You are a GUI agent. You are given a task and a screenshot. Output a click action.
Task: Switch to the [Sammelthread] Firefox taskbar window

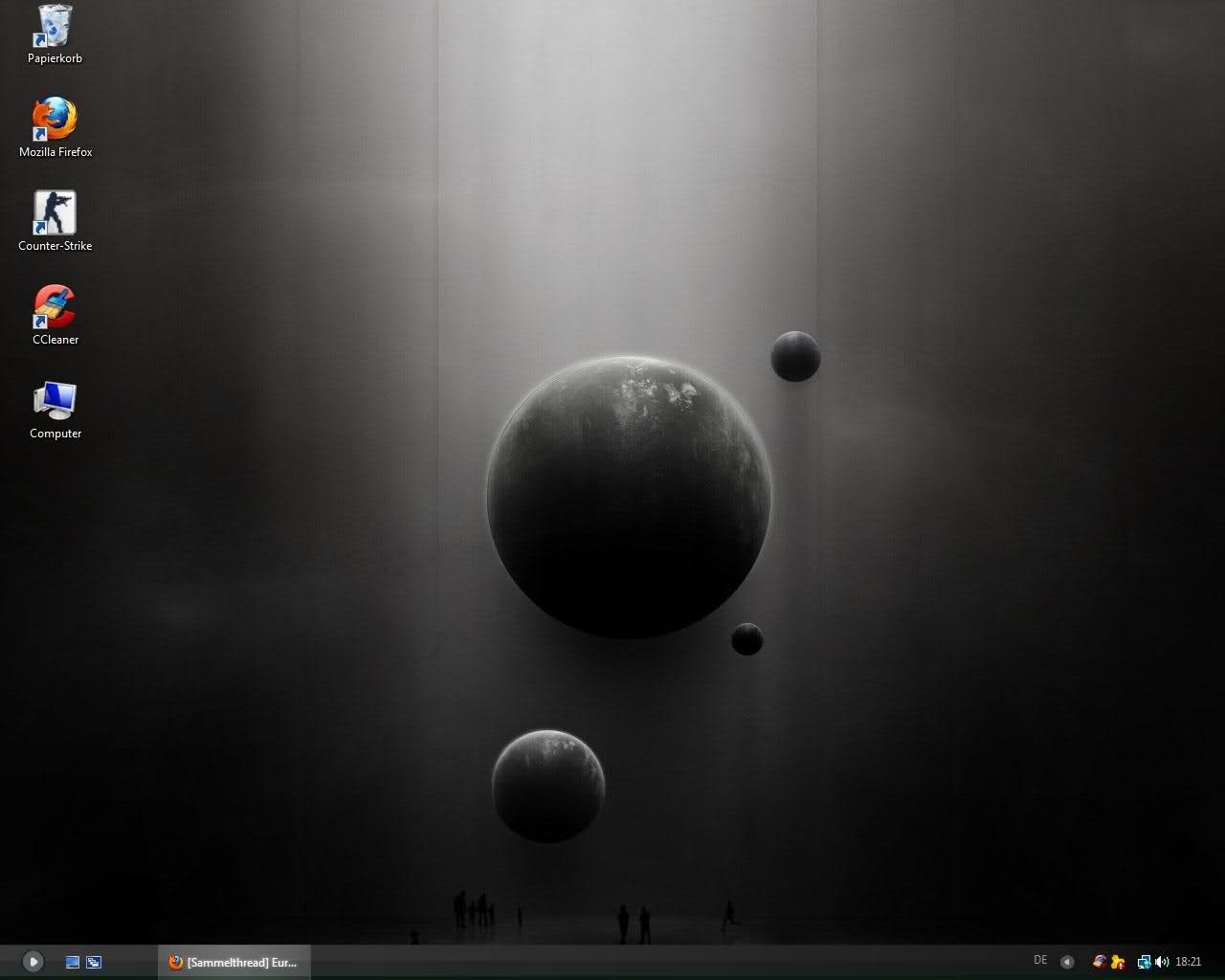click(234, 962)
